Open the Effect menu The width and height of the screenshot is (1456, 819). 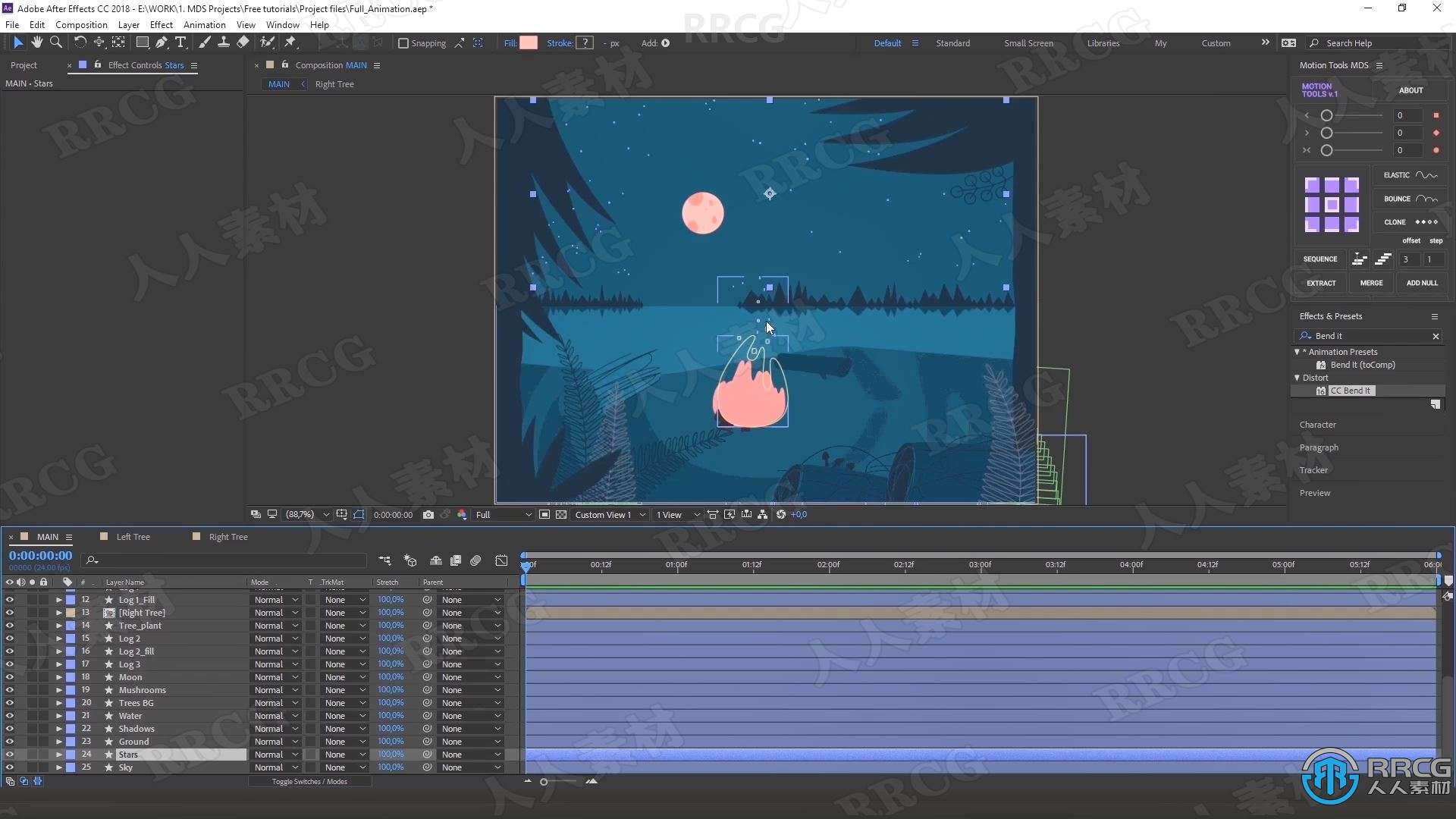pyautogui.click(x=161, y=24)
